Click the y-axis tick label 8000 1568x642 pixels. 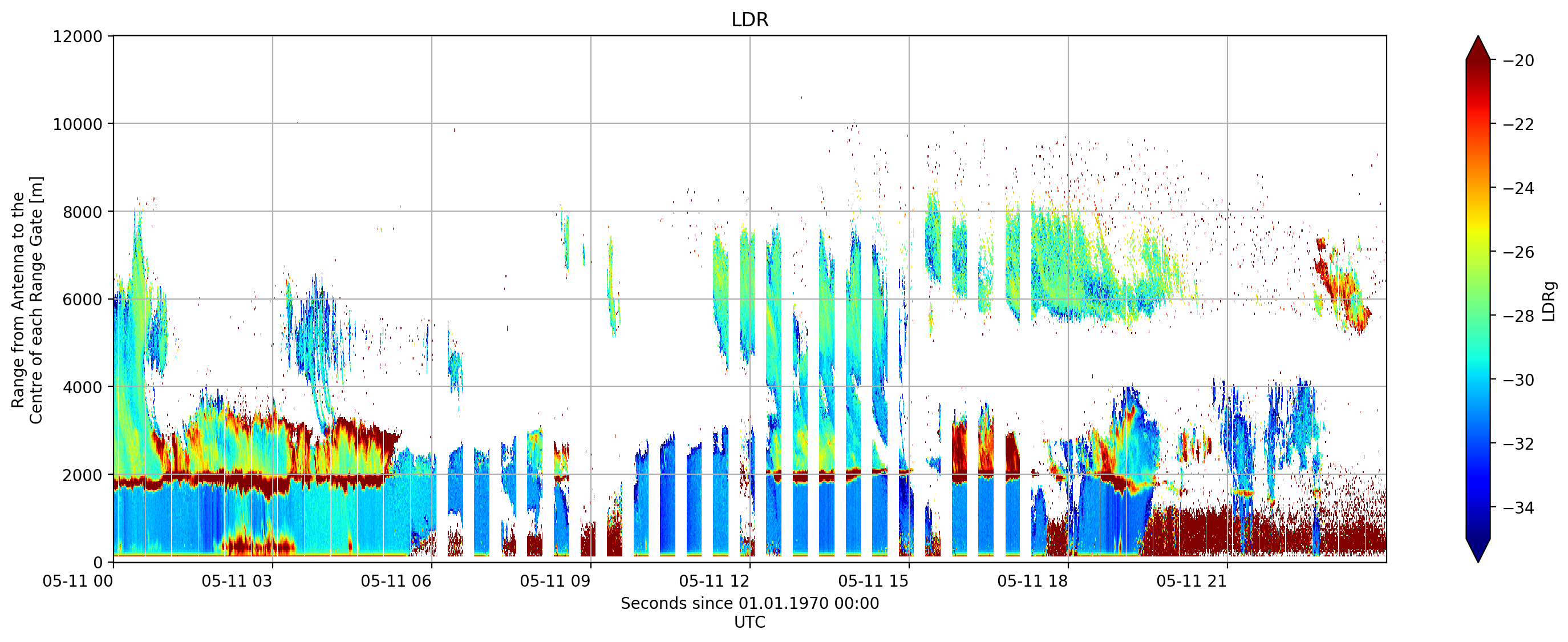pos(82,212)
